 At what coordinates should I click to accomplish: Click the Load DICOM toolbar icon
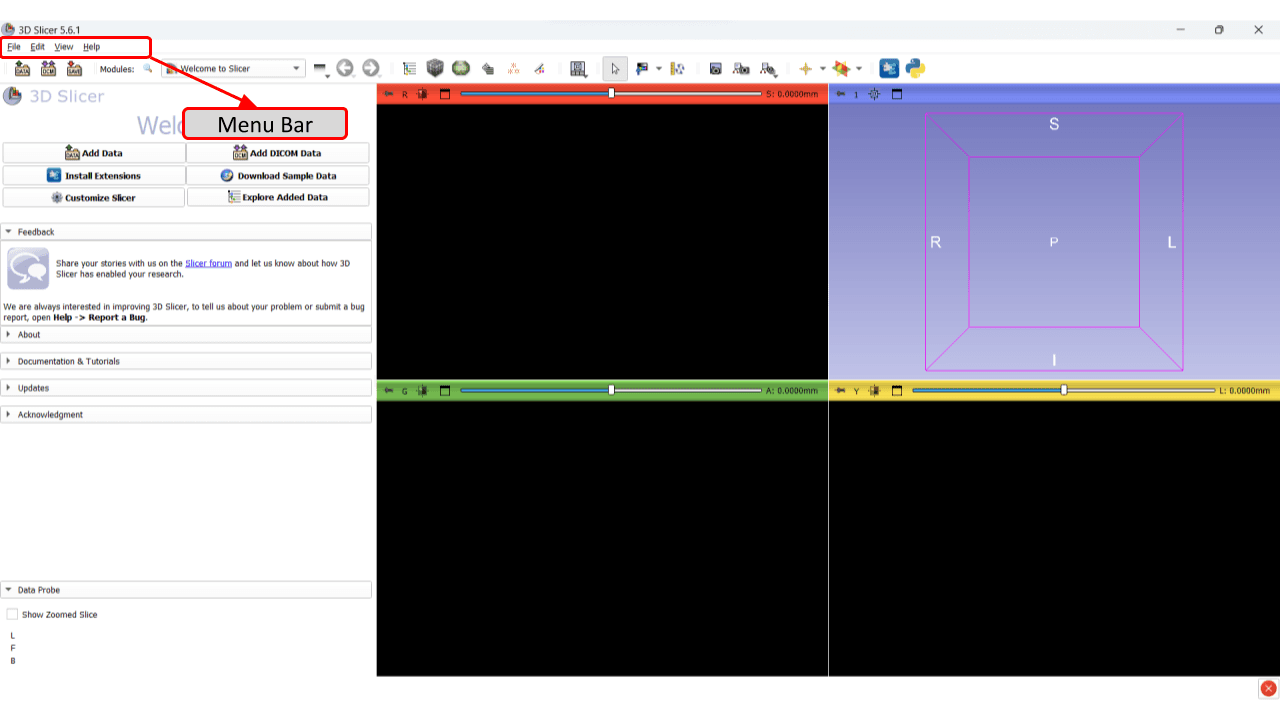pyautogui.click(x=48, y=68)
